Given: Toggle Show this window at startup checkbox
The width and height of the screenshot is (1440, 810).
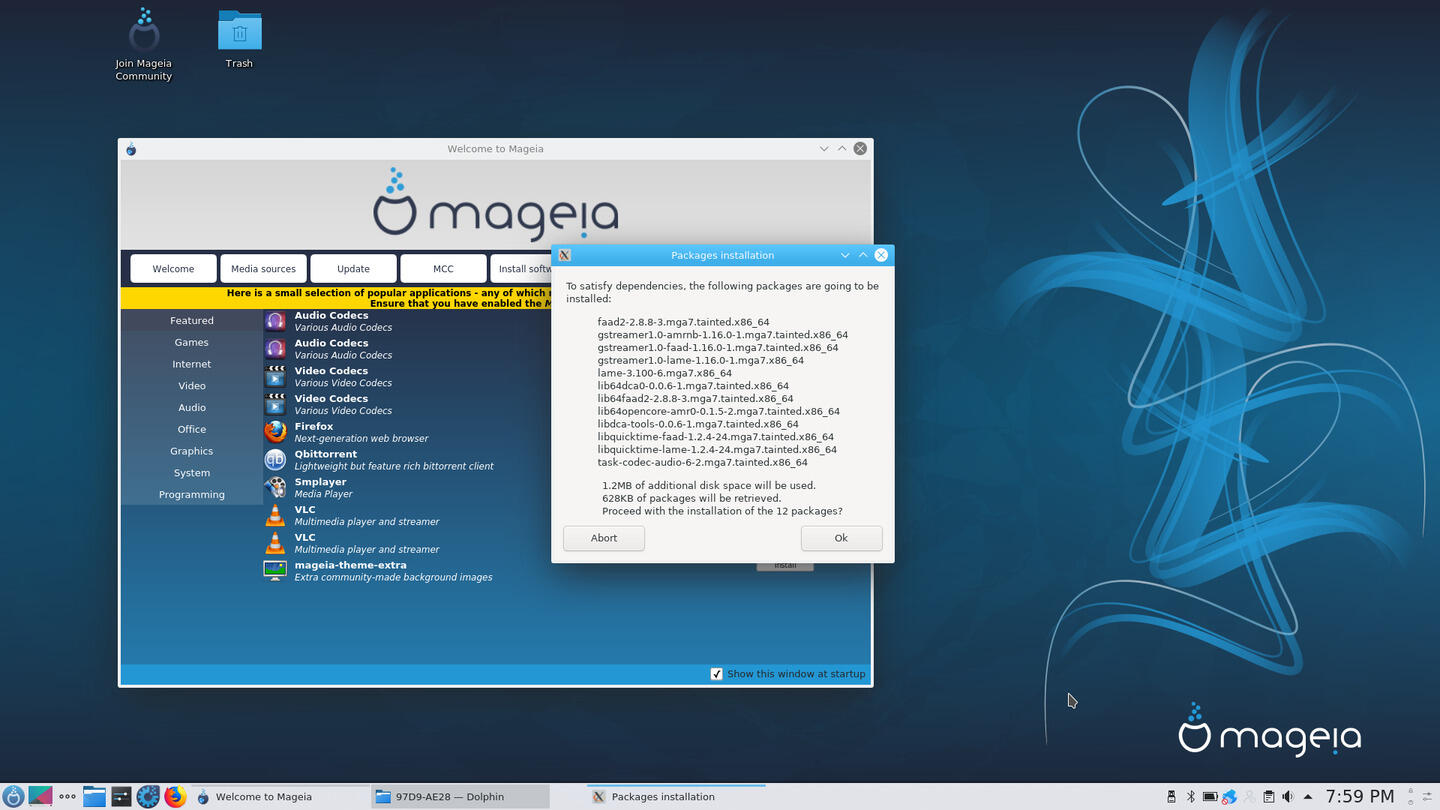Looking at the screenshot, I should click(x=716, y=674).
